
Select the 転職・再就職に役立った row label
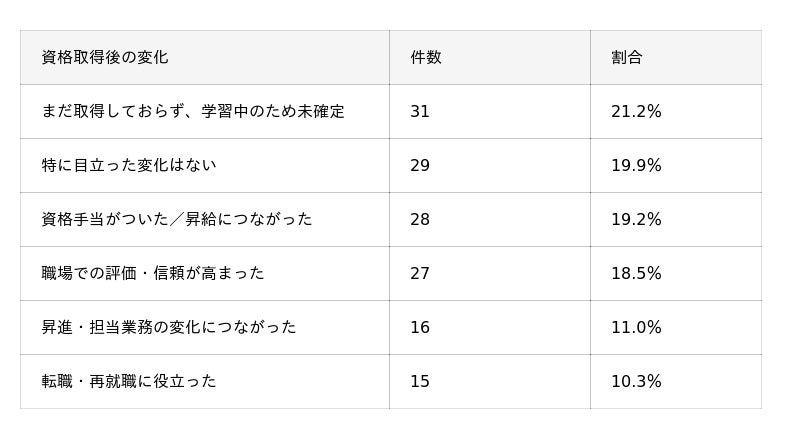129,381
